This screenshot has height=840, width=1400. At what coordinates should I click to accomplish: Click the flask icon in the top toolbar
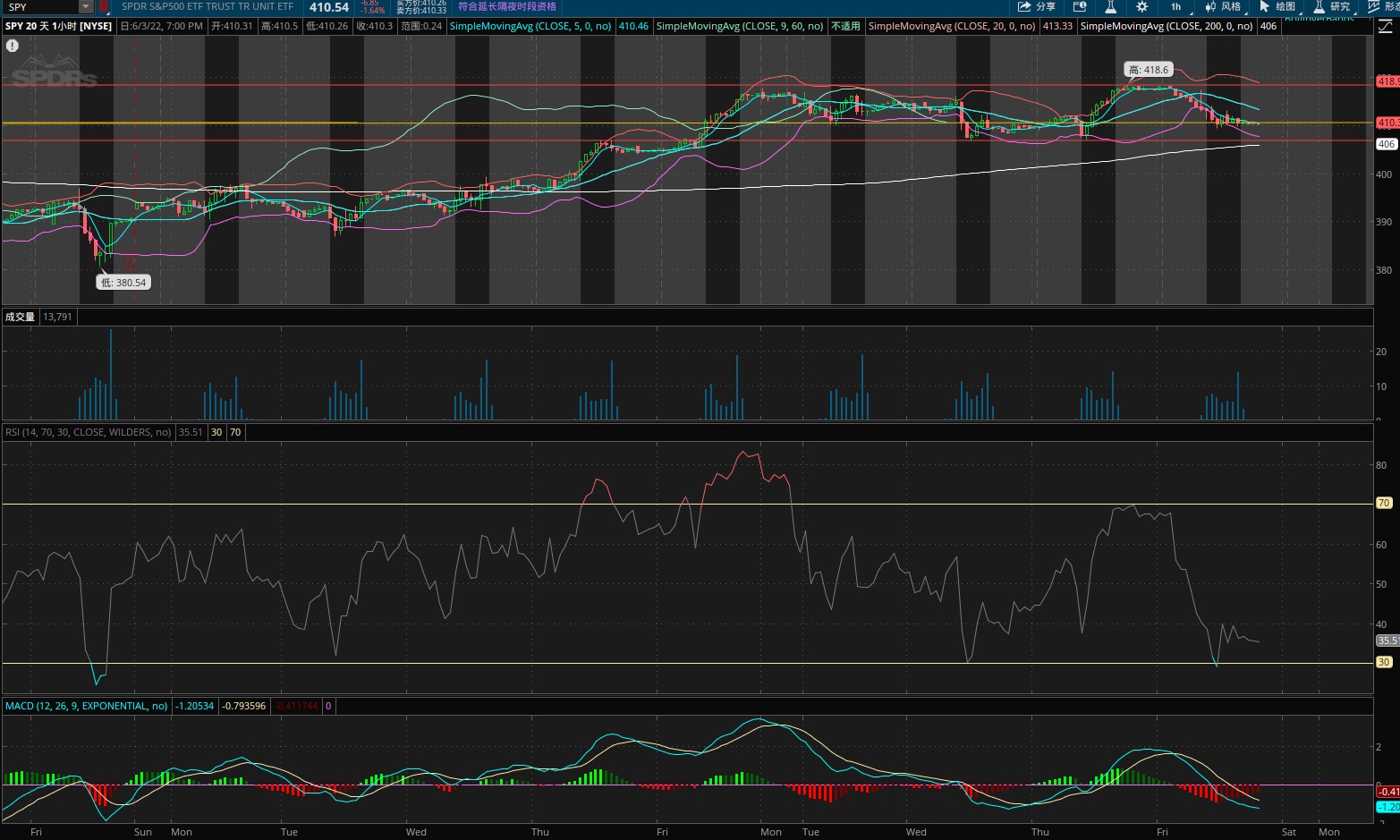click(x=1110, y=6)
